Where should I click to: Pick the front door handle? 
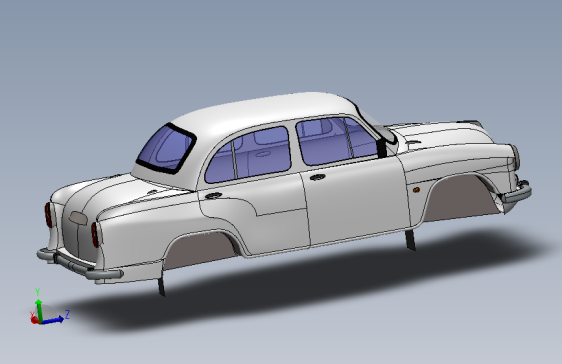click(318, 177)
